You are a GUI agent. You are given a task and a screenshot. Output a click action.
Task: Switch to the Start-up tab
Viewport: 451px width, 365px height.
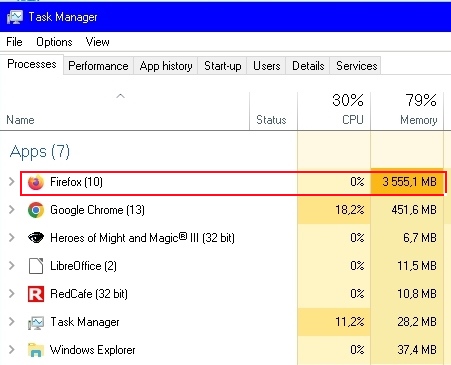[x=223, y=66]
